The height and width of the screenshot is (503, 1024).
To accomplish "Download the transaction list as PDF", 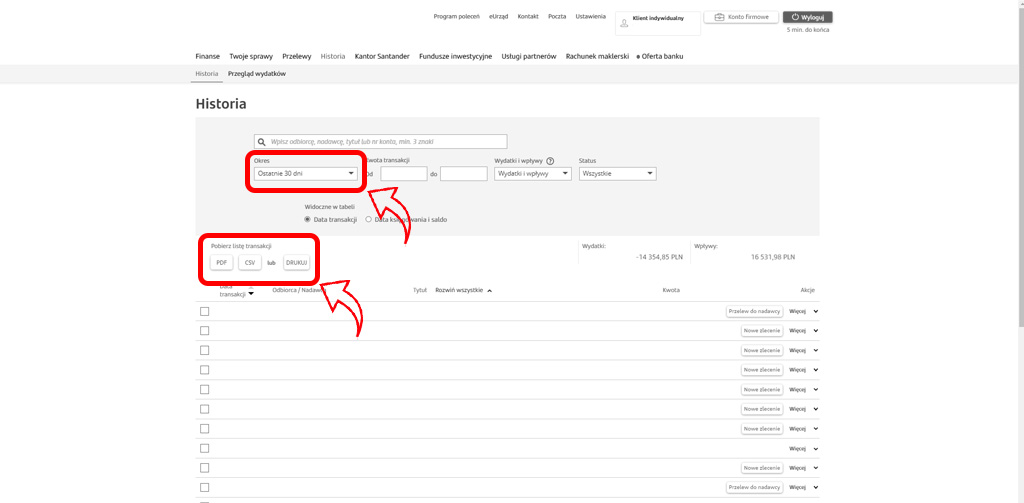I will point(221,263).
